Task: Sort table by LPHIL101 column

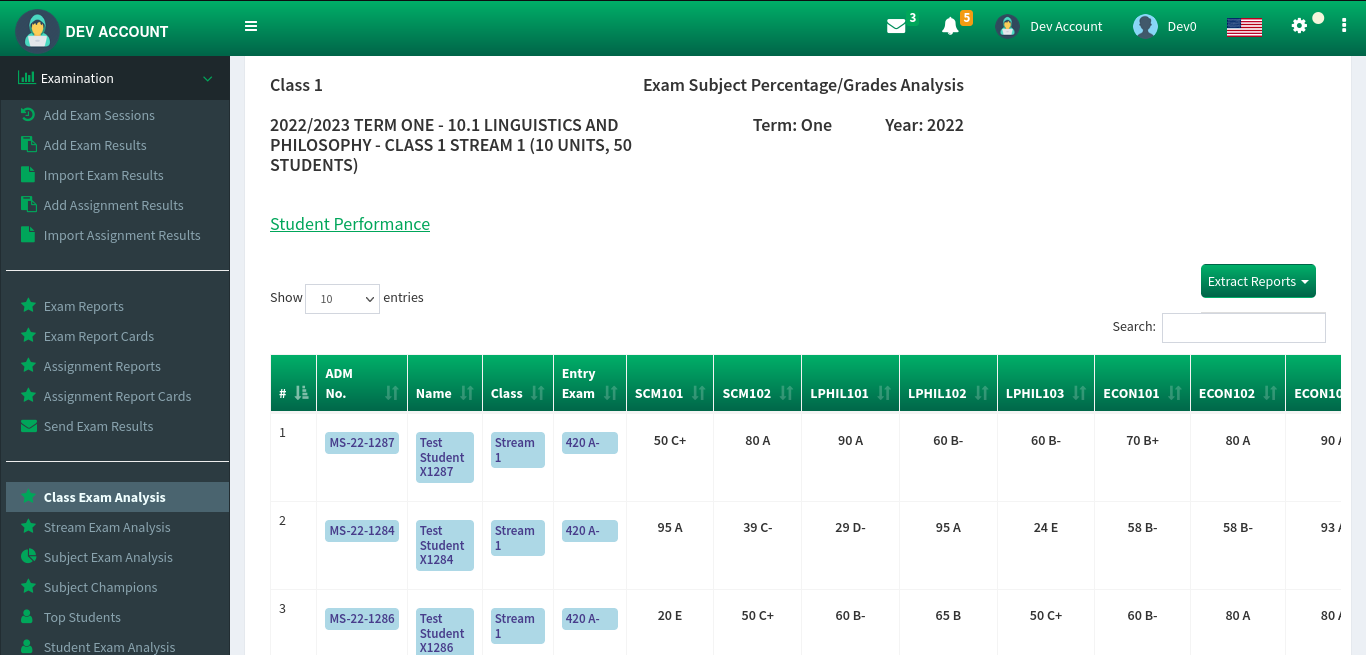Action: [850, 383]
